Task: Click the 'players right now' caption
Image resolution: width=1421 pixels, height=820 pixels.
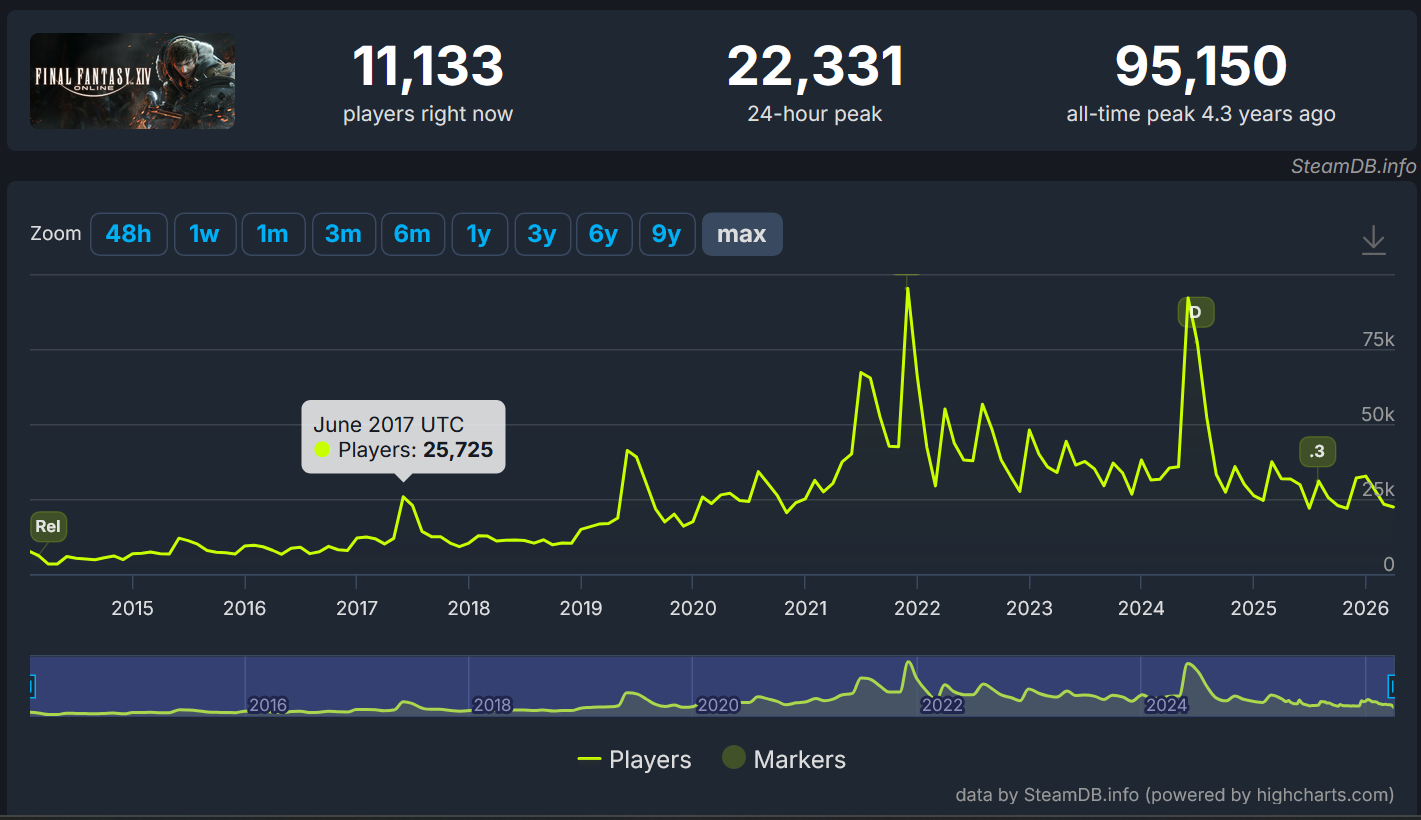Action: [x=428, y=114]
